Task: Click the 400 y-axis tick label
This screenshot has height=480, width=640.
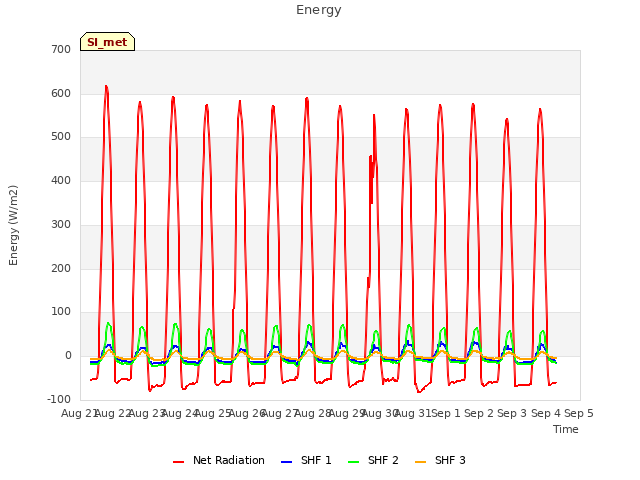Action: tap(61, 181)
